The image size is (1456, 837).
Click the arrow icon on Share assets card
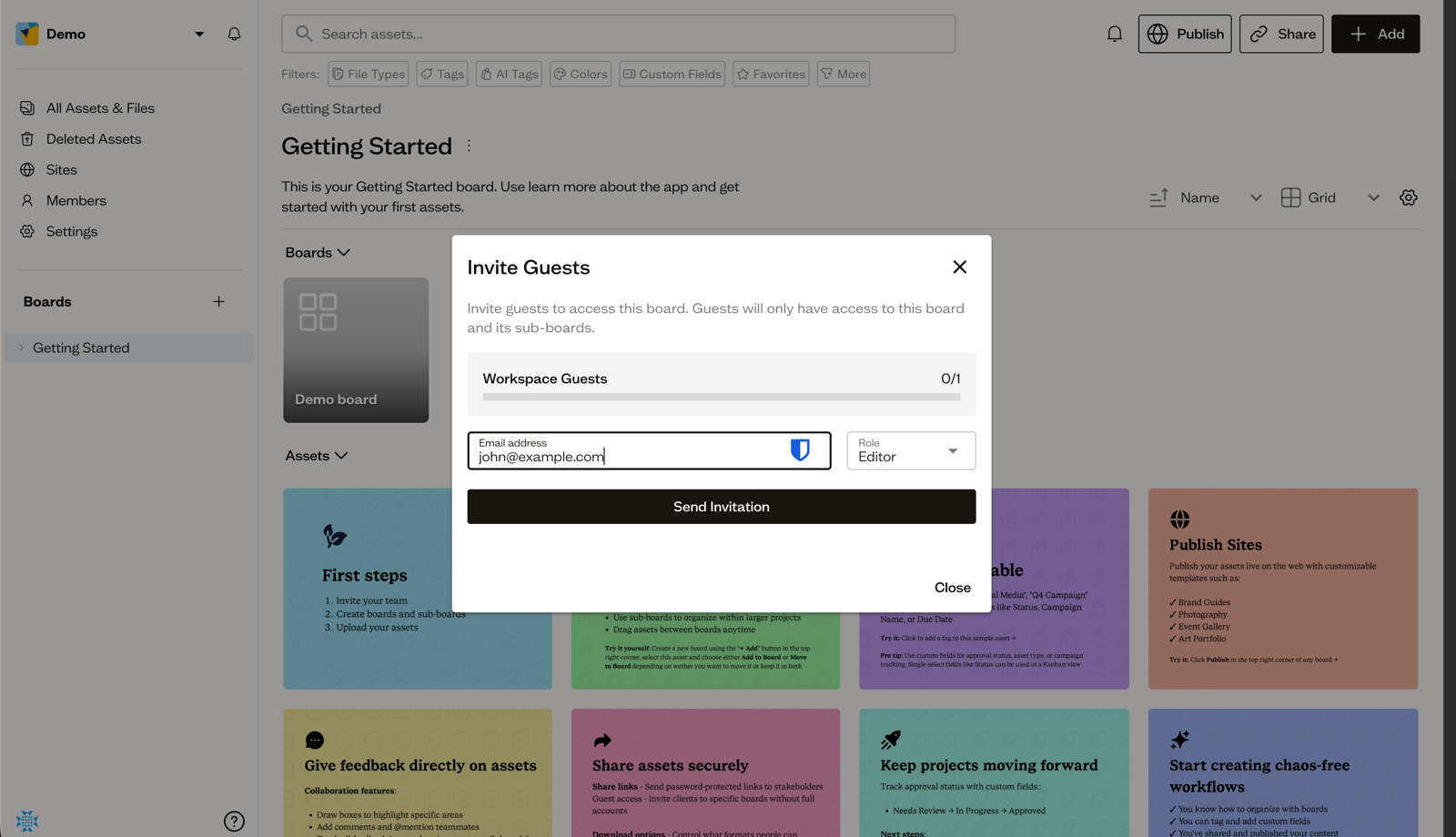point(602,741)
